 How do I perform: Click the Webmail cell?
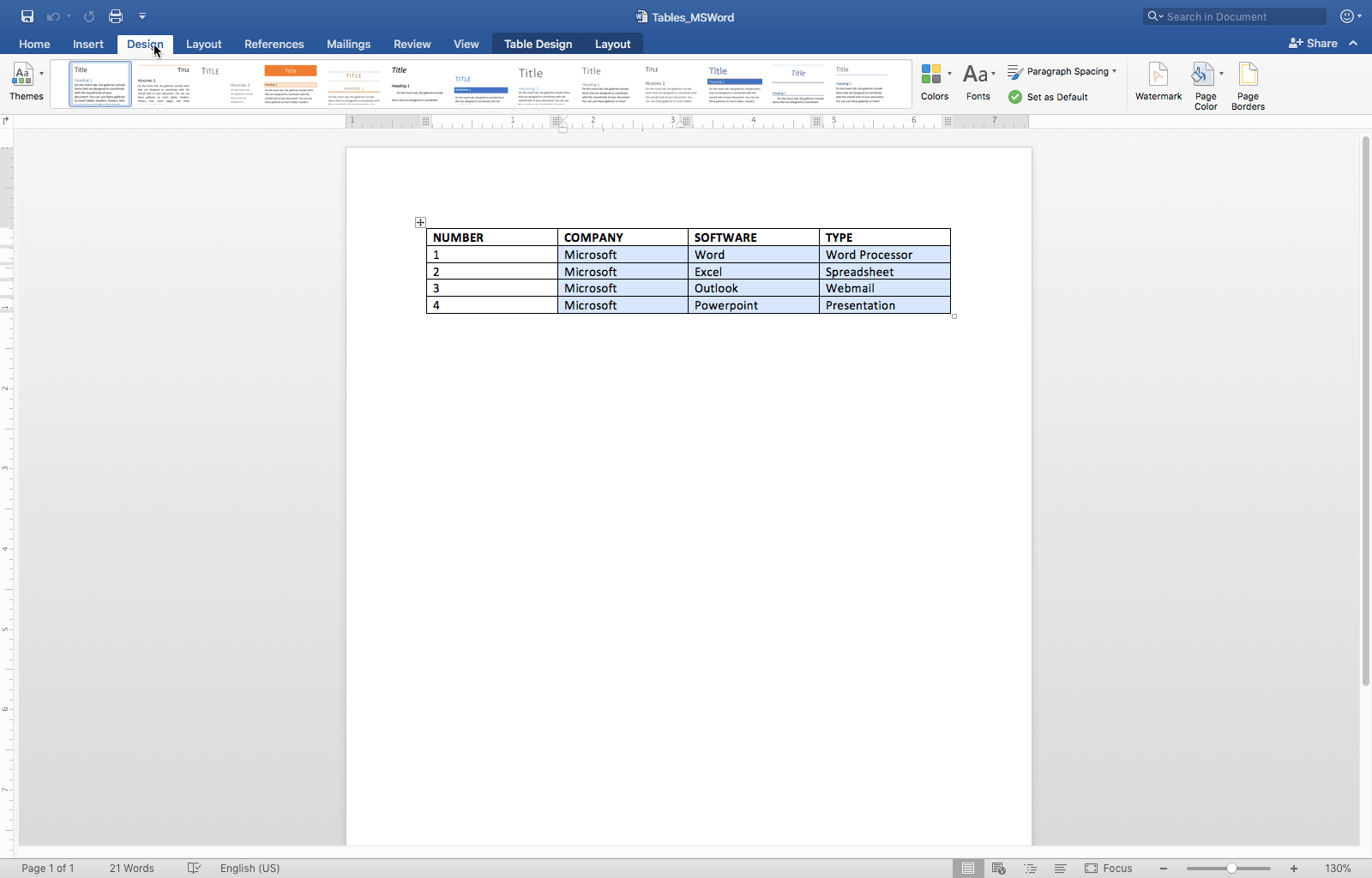tap(885, 288)
